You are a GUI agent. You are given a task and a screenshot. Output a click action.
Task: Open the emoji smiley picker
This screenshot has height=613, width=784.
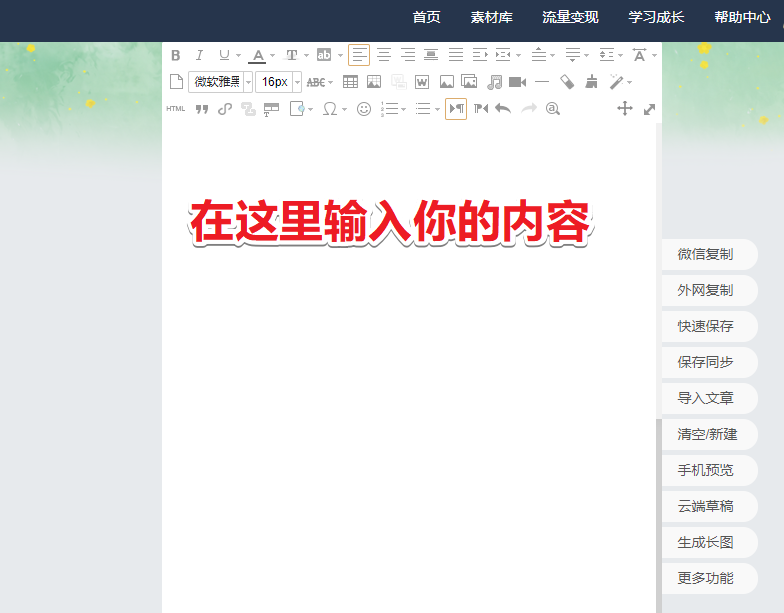tap(364, 108)
